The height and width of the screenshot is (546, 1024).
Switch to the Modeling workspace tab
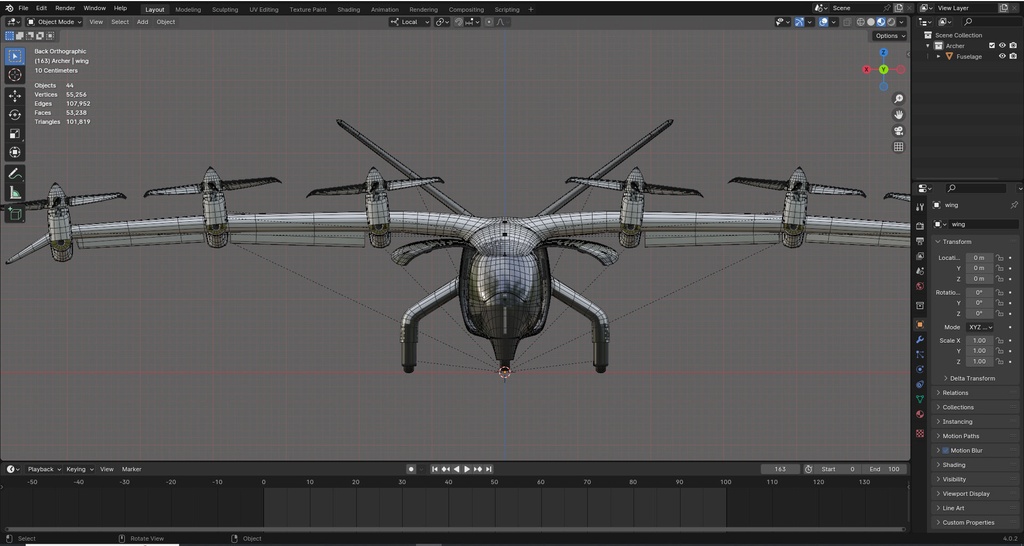pyautogui.click(x=188, y=9)
